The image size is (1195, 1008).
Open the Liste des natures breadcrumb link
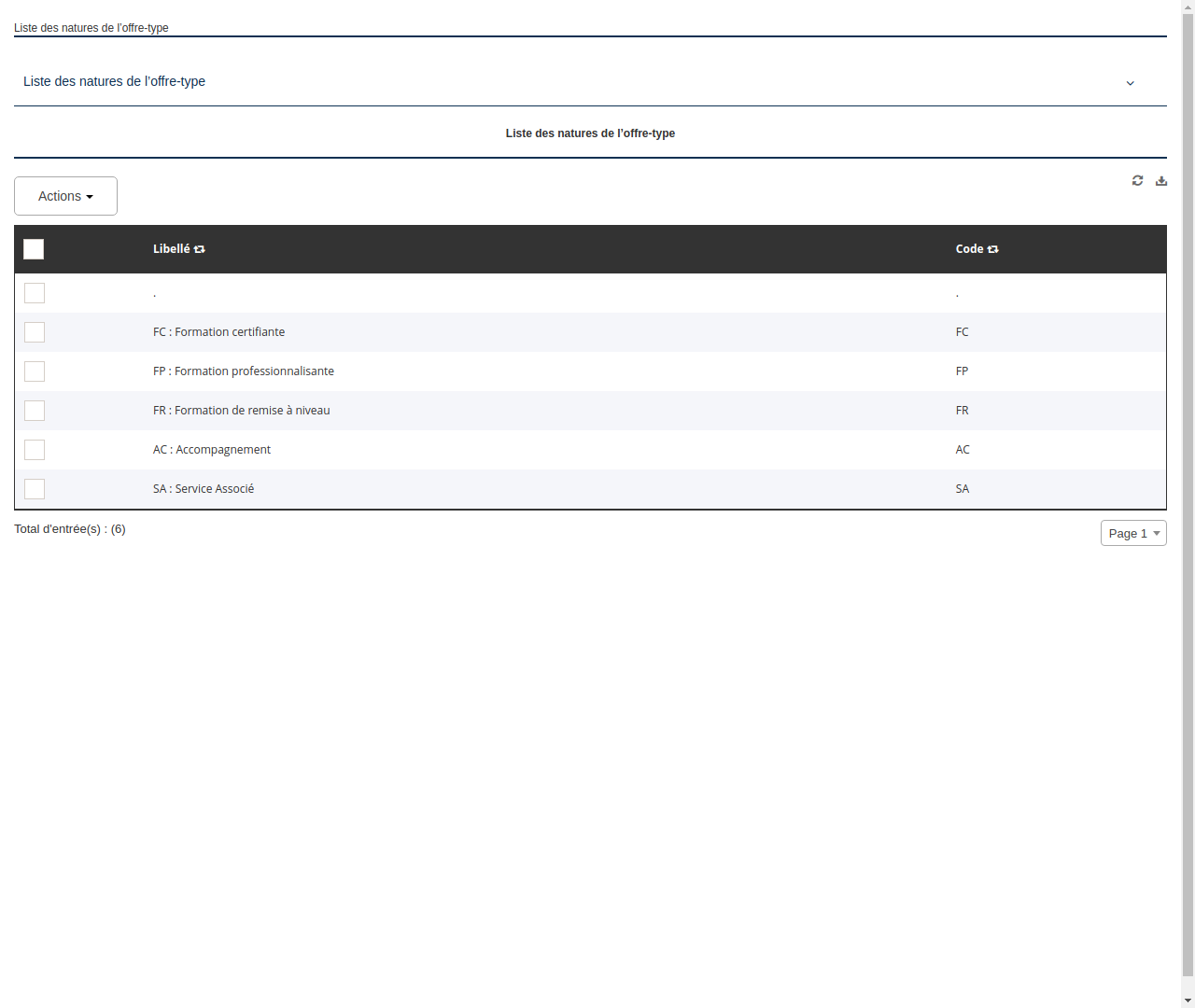click(91, 27)
